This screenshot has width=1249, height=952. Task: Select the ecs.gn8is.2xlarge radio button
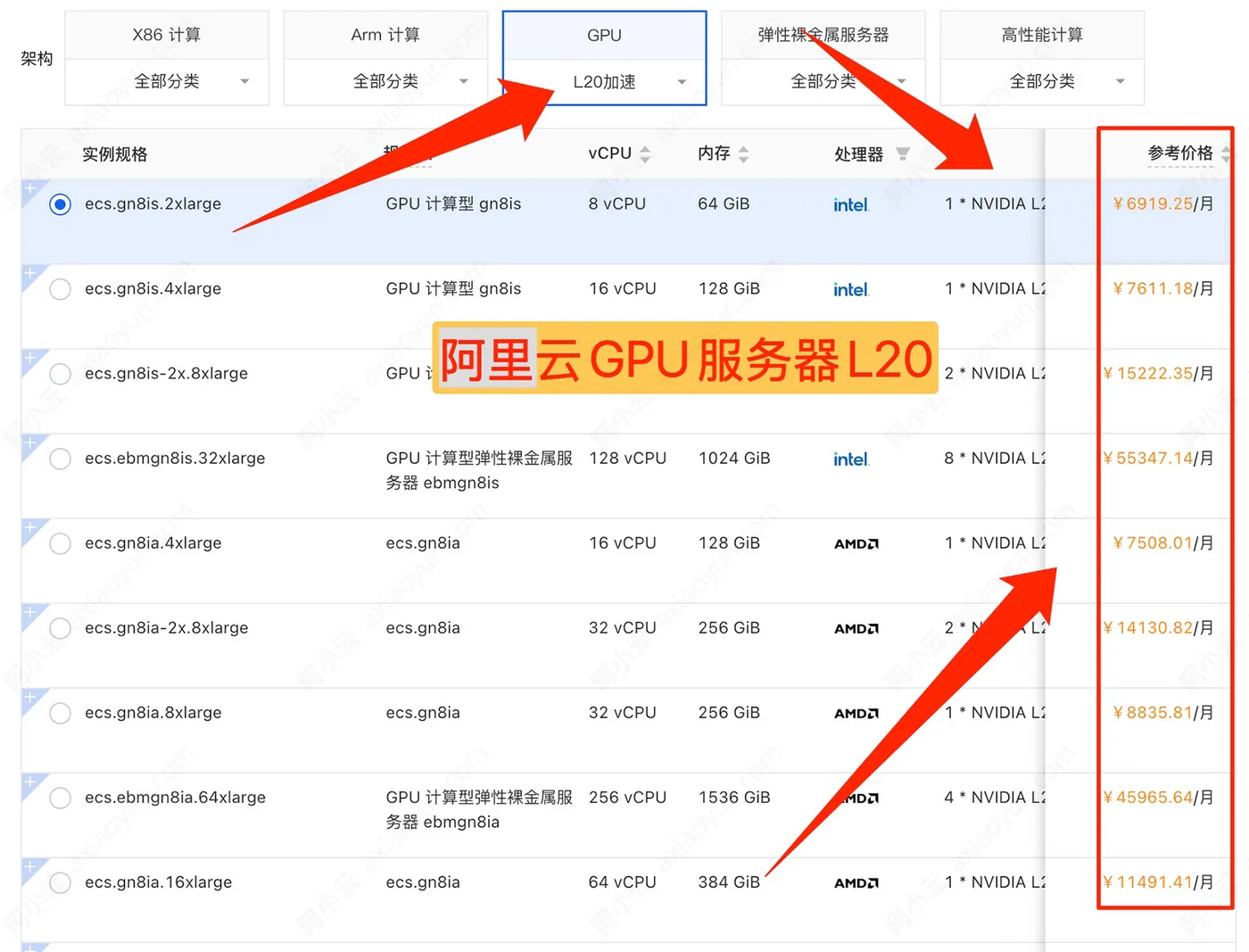tap(61, 204)
